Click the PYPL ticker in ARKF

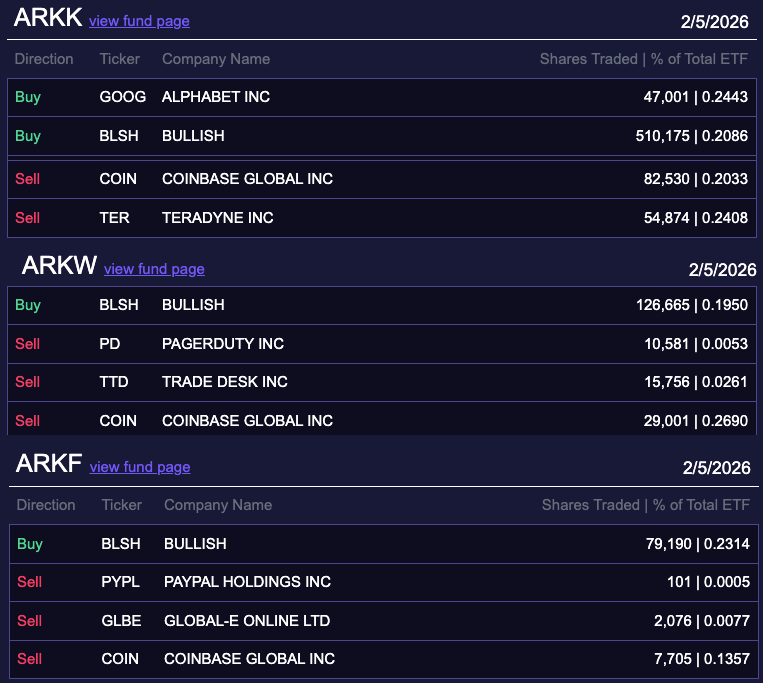[x=119, y=582]
